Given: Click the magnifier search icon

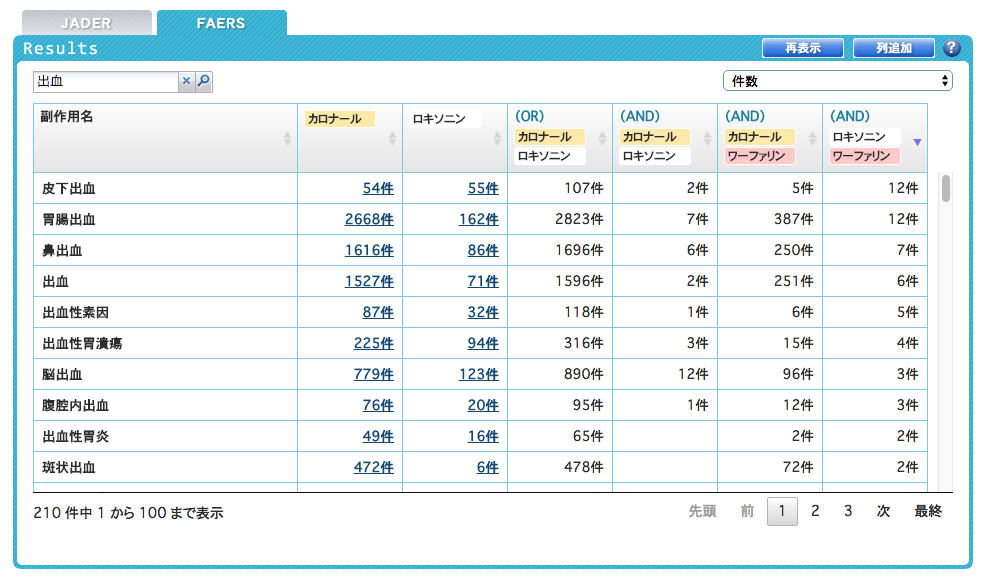Looking at the screenshot, I should pyautogui.click(x=203, y=82).
